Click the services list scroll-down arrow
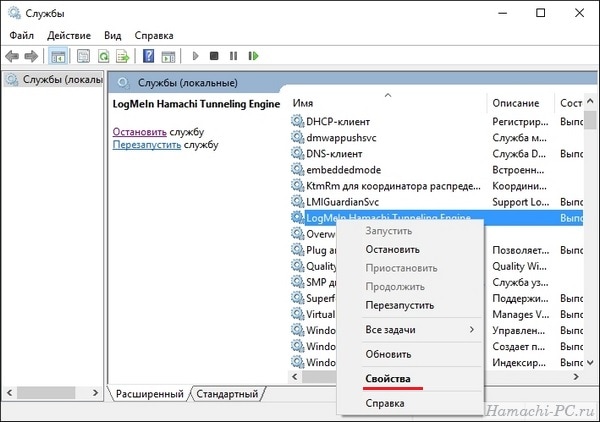 coord(590,362)
